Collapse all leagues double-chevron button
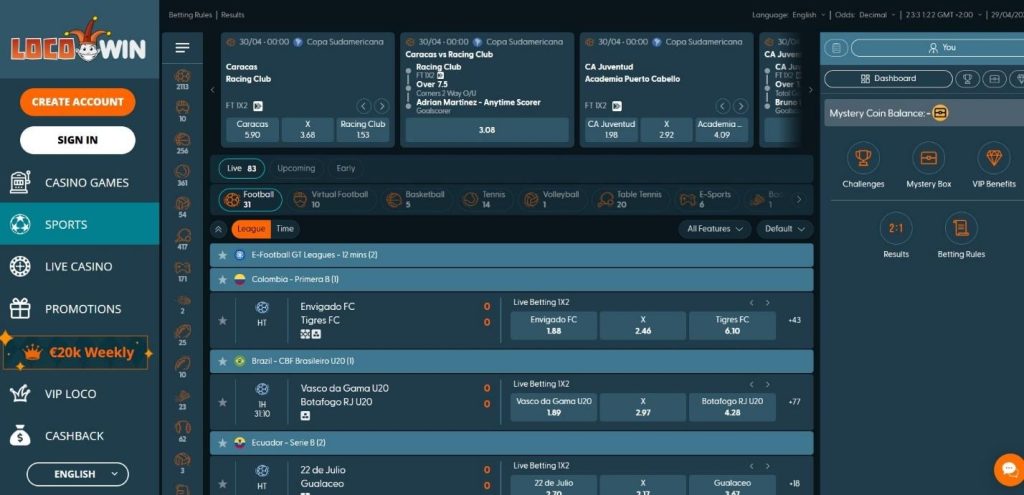This screenshot has height=495, width=1024. [x=219, y=229]
